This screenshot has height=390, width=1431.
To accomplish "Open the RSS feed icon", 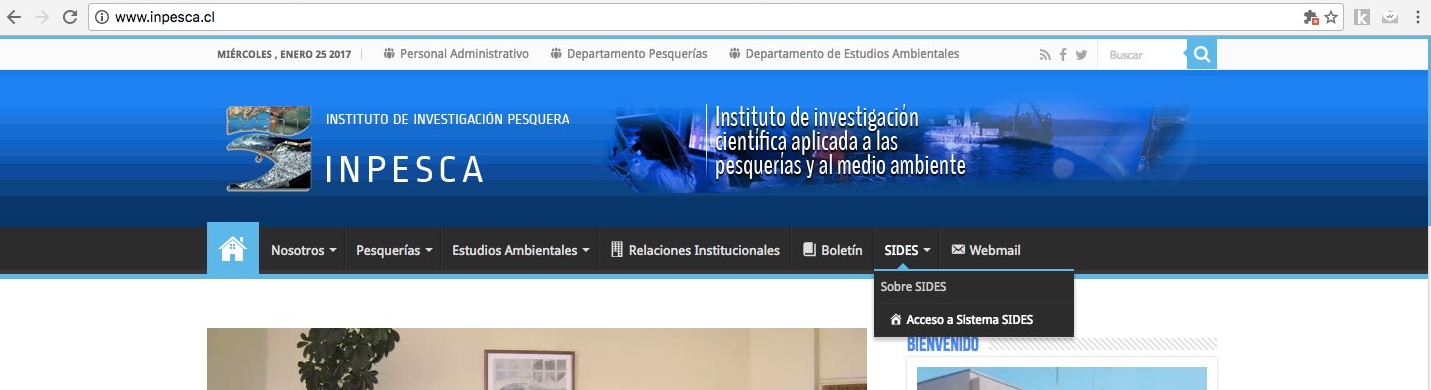I will click(x=1045, y=55).
